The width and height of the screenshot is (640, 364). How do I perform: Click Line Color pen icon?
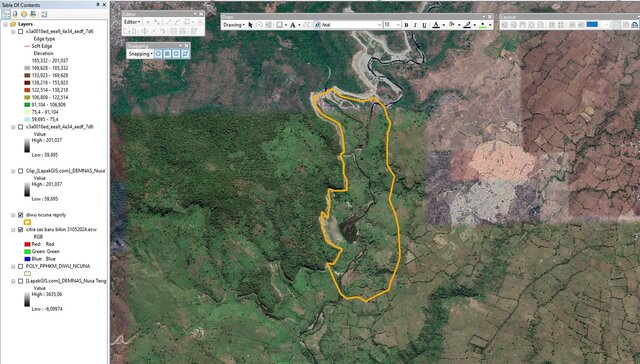[x=467, y=25]
